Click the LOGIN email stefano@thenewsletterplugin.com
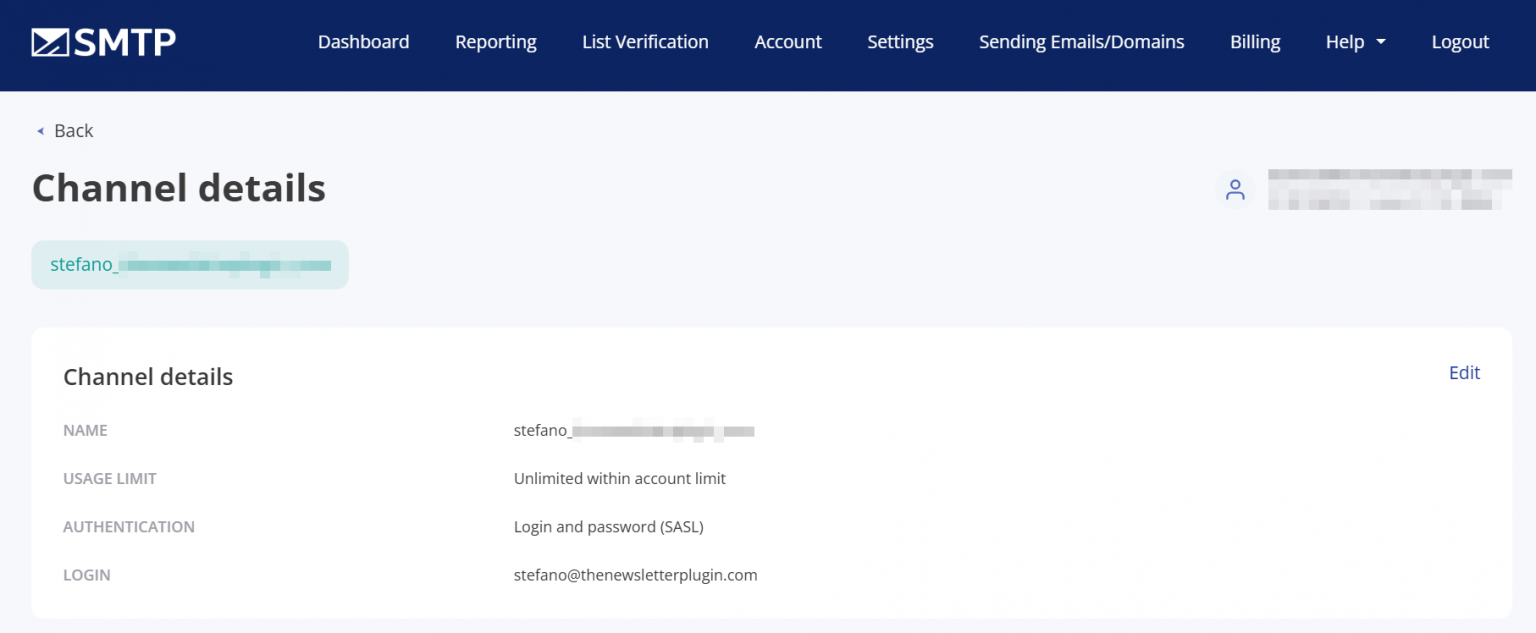The width and height of the screenshot is (1536, 633). point(635,574)
